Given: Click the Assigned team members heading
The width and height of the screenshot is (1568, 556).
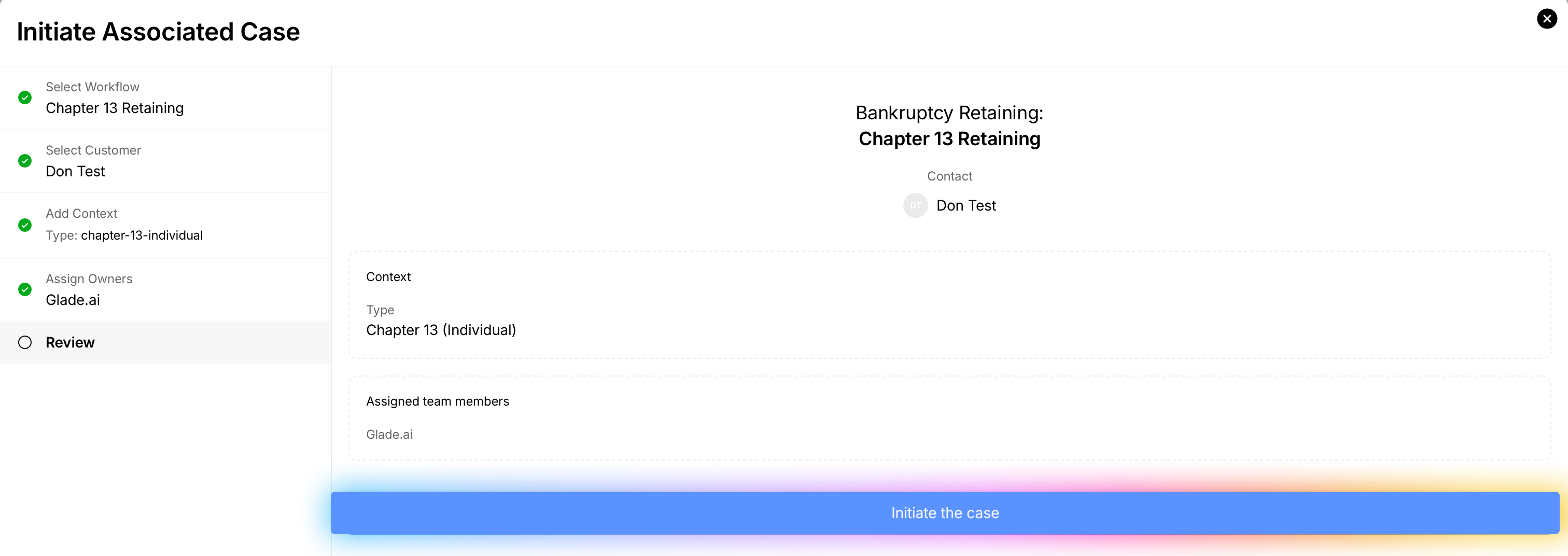Looking at the screenshot, I should (x=437, y=401).
